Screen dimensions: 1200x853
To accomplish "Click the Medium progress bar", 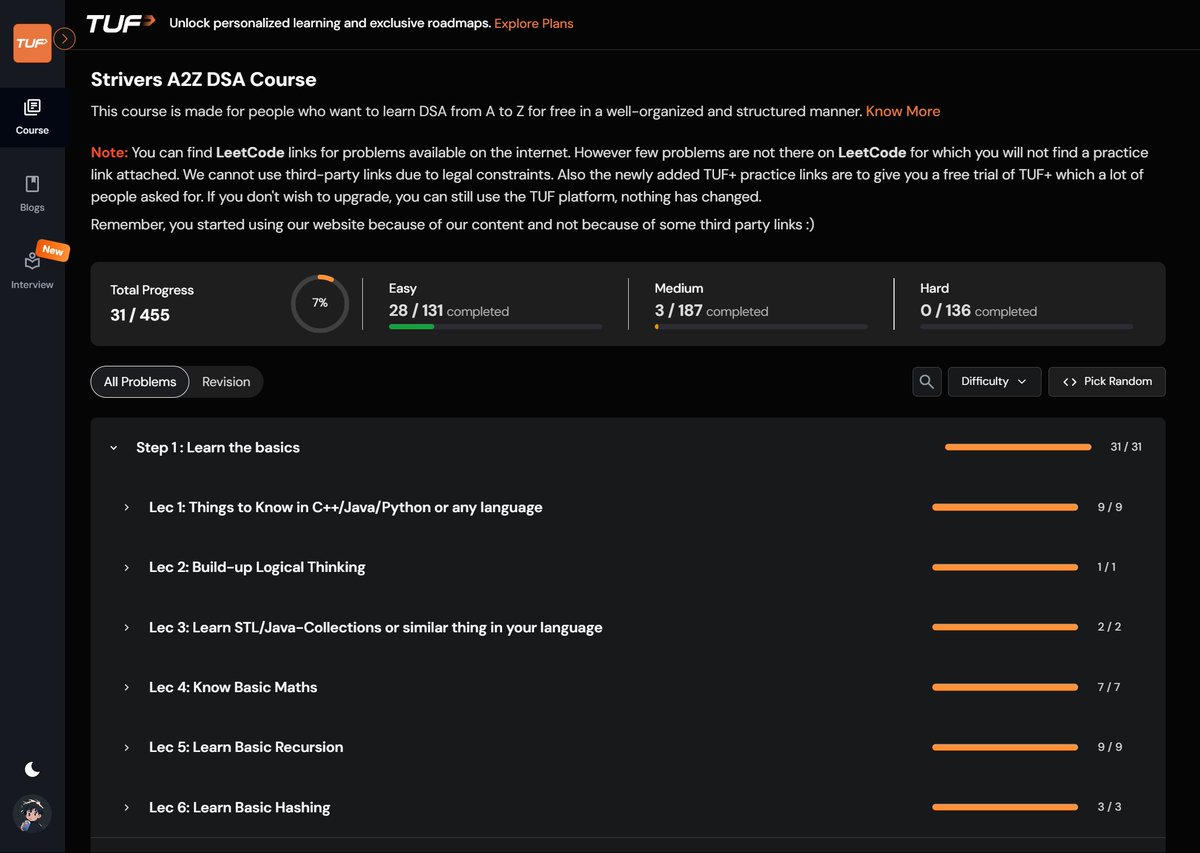I will point(761,327).
